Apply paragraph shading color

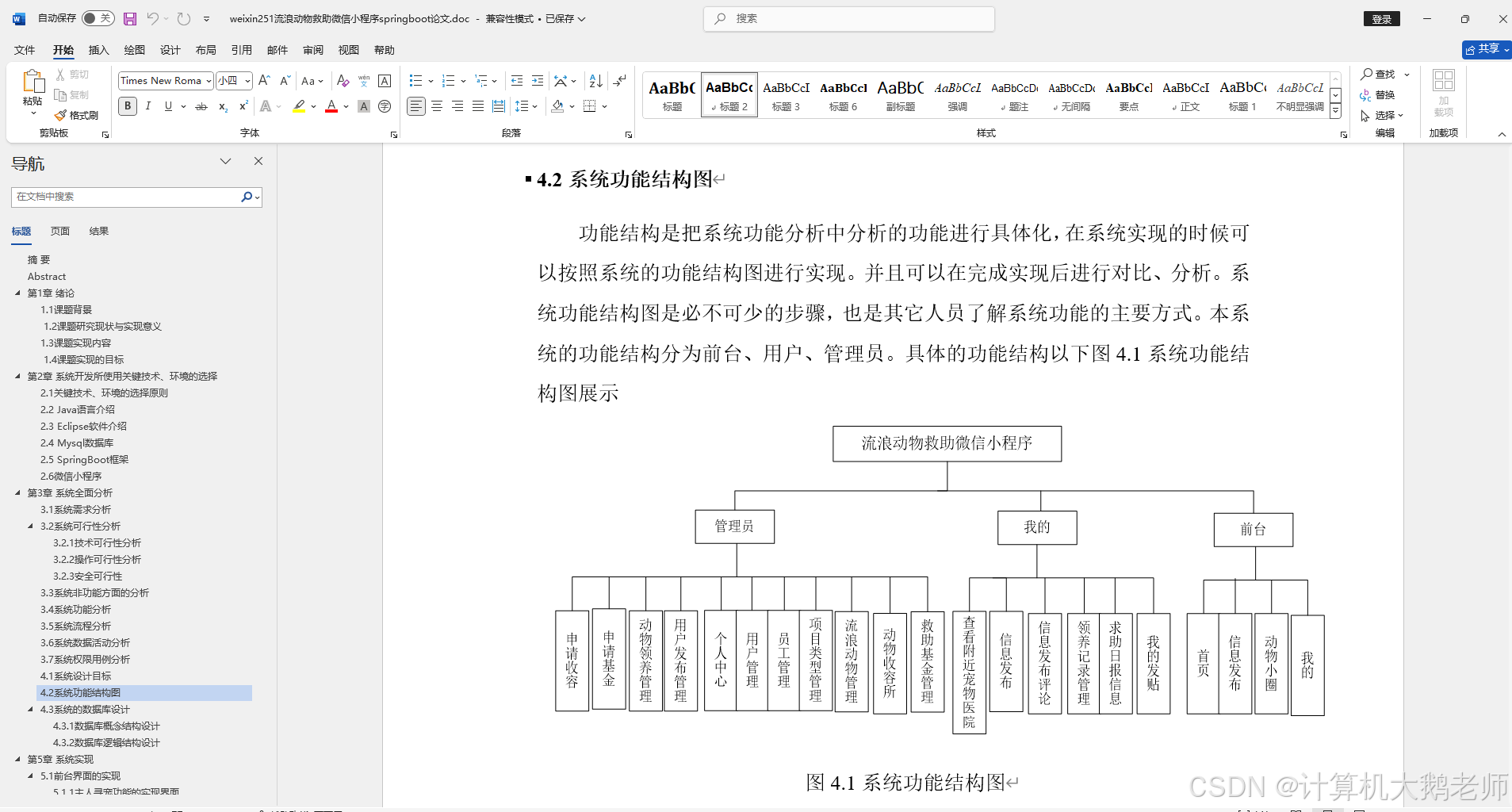[x=557, y=106]
